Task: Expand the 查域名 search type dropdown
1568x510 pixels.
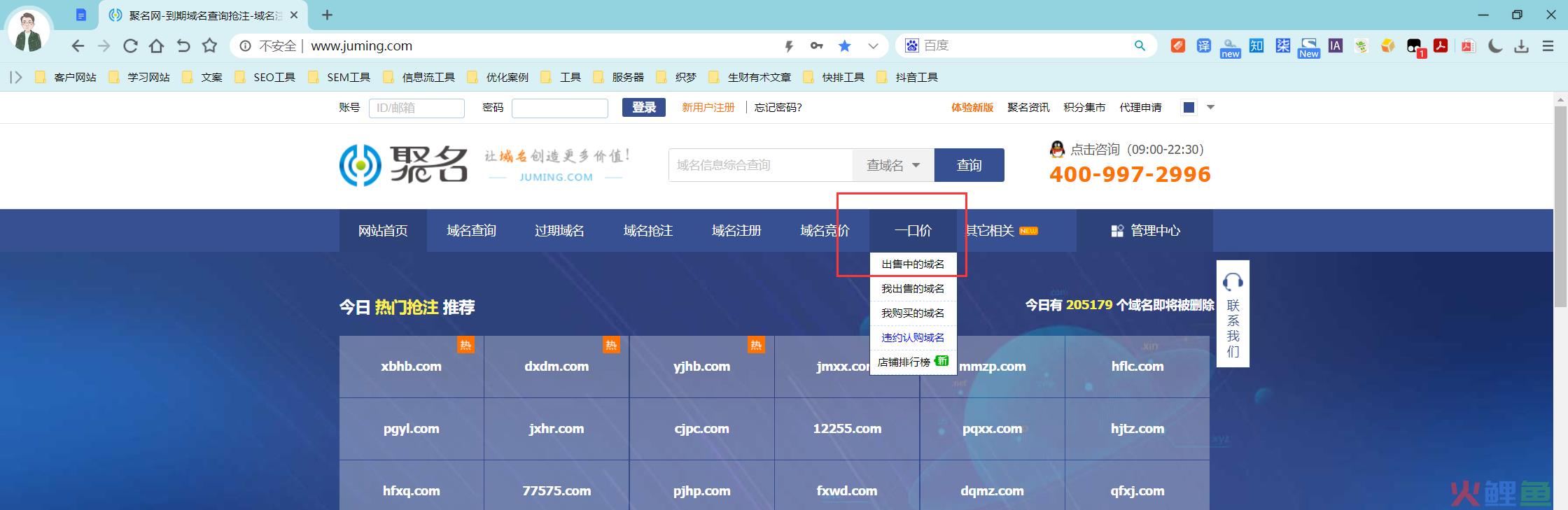Action: point(893,165)
